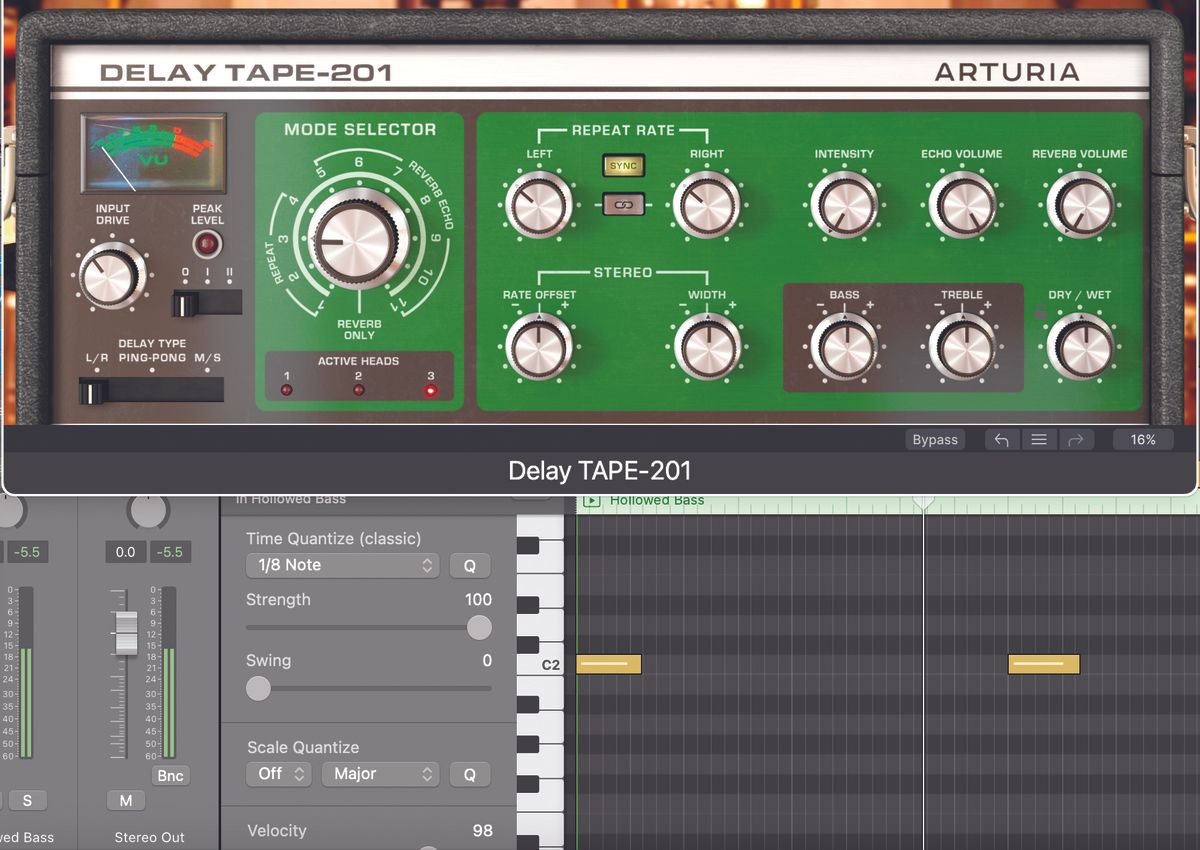1200x850 pixels.
Task: Click the Strength slider handle
Action: (x=478, y=627)
